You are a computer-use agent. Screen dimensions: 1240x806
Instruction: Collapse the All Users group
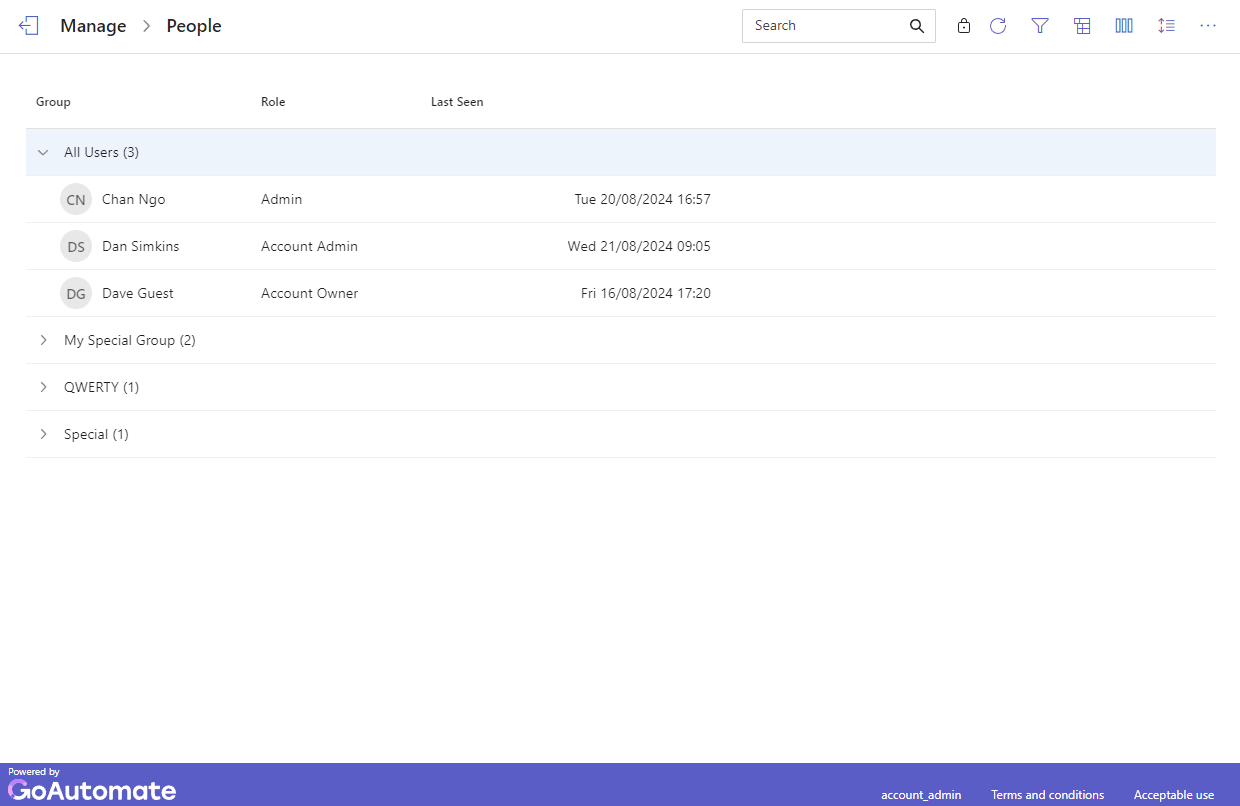(x=43, y=152)
